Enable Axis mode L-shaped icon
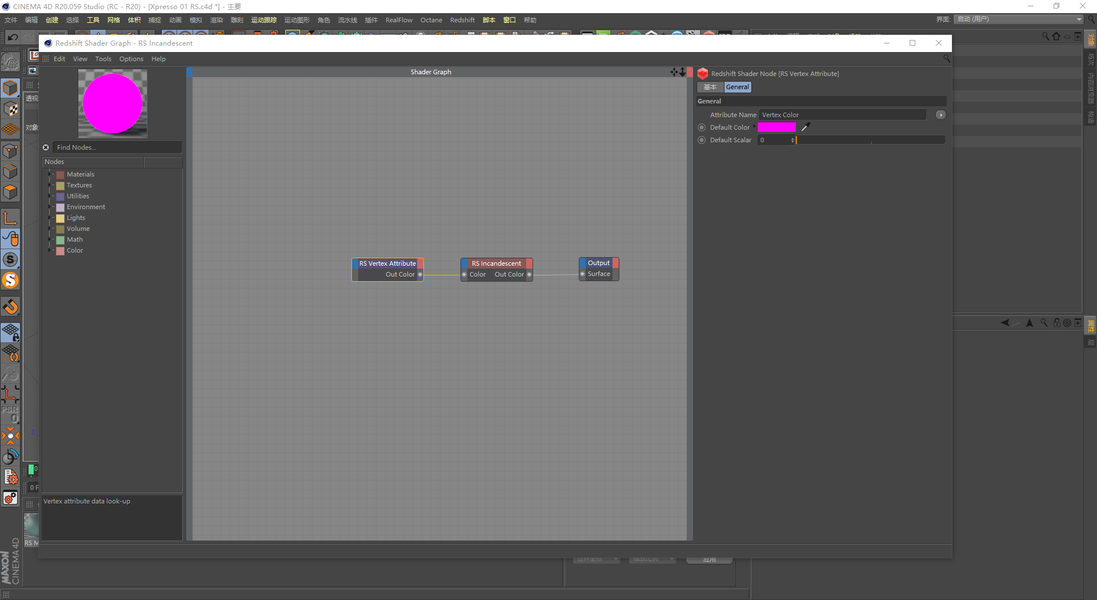1097x600 pixels. [x=10, y=218]
